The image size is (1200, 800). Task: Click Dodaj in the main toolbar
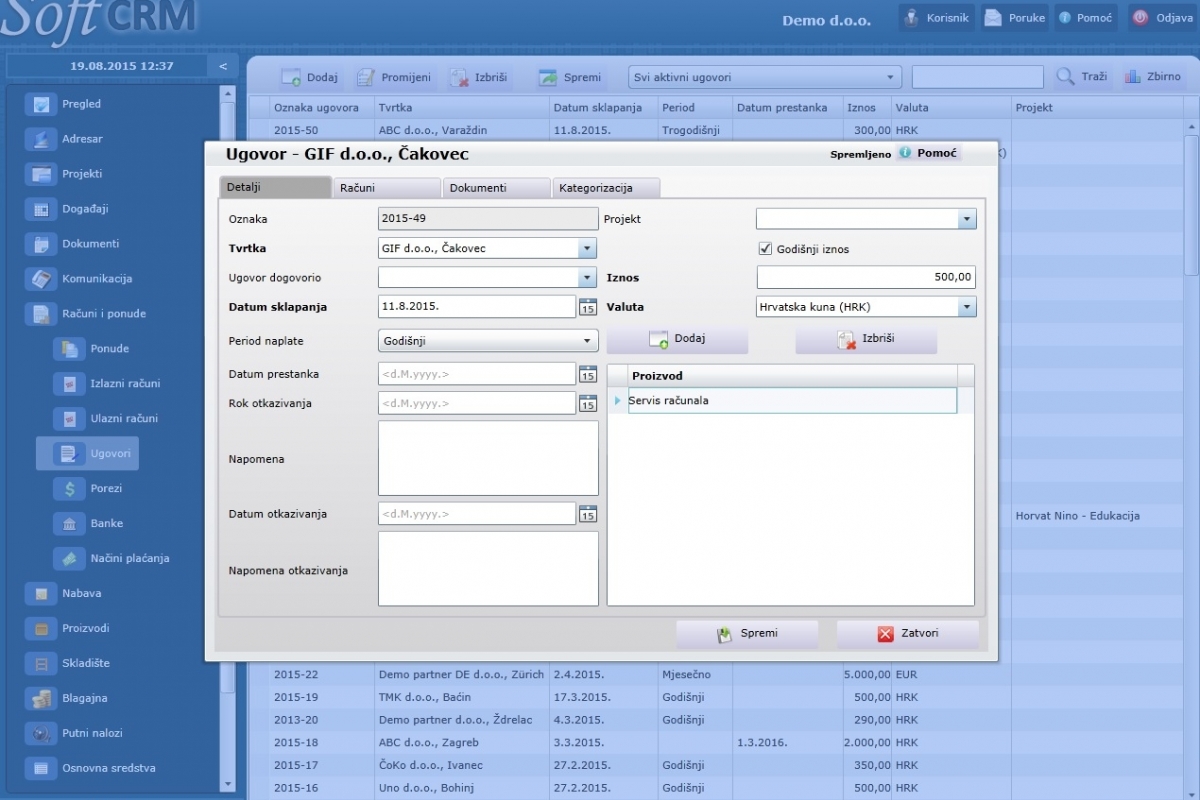[309, 77]
